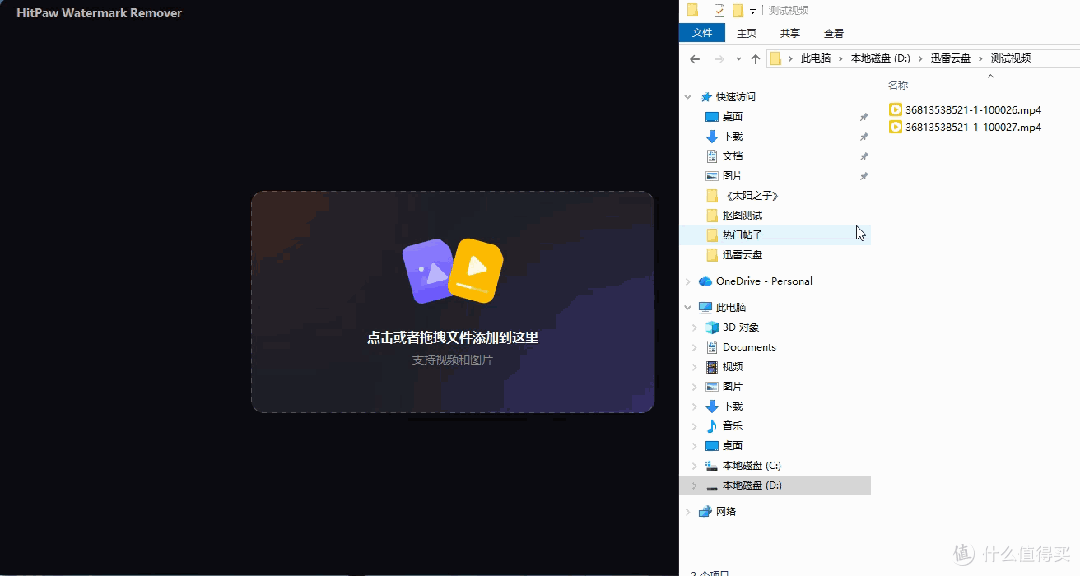Click 此电脑 in the address bar breadcrumb
This screenshot has width=1080, height=576.
816,58
